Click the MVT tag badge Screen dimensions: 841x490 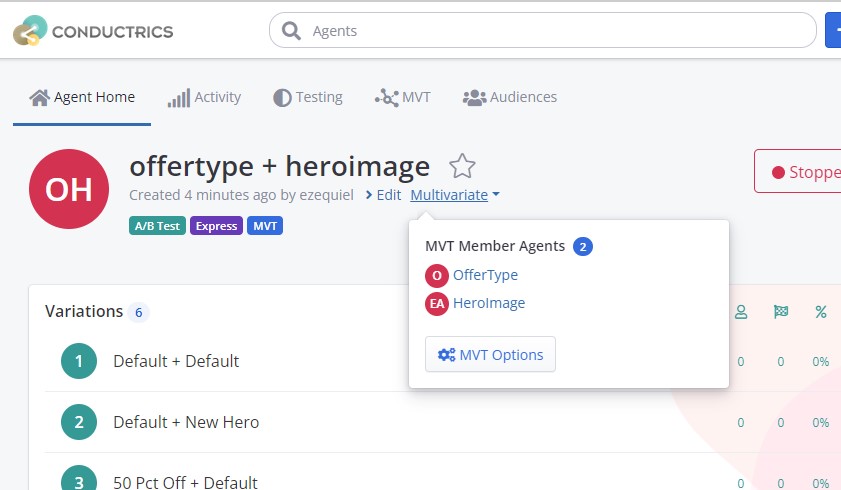(265, 226)
